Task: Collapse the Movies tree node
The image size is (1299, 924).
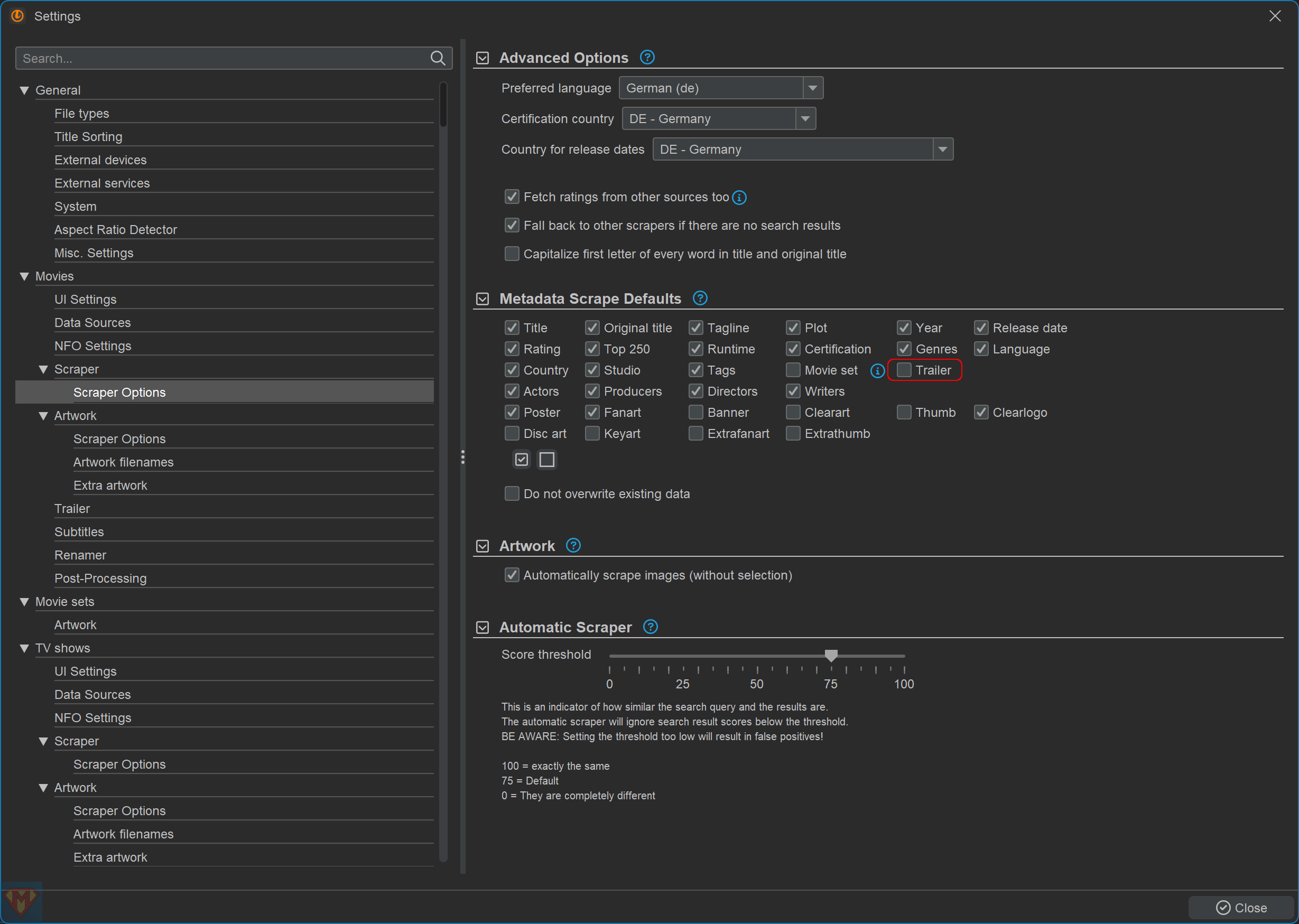Action: pos(24,276)
